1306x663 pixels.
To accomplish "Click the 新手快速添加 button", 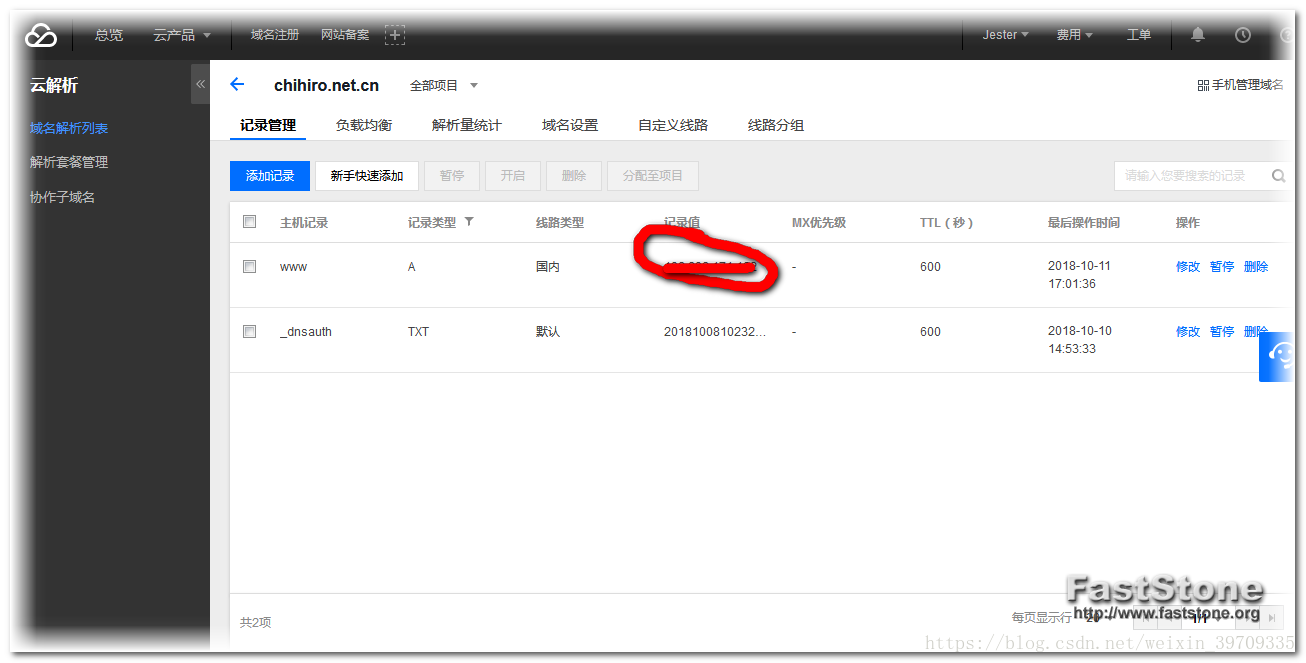I will click(367, 176).
